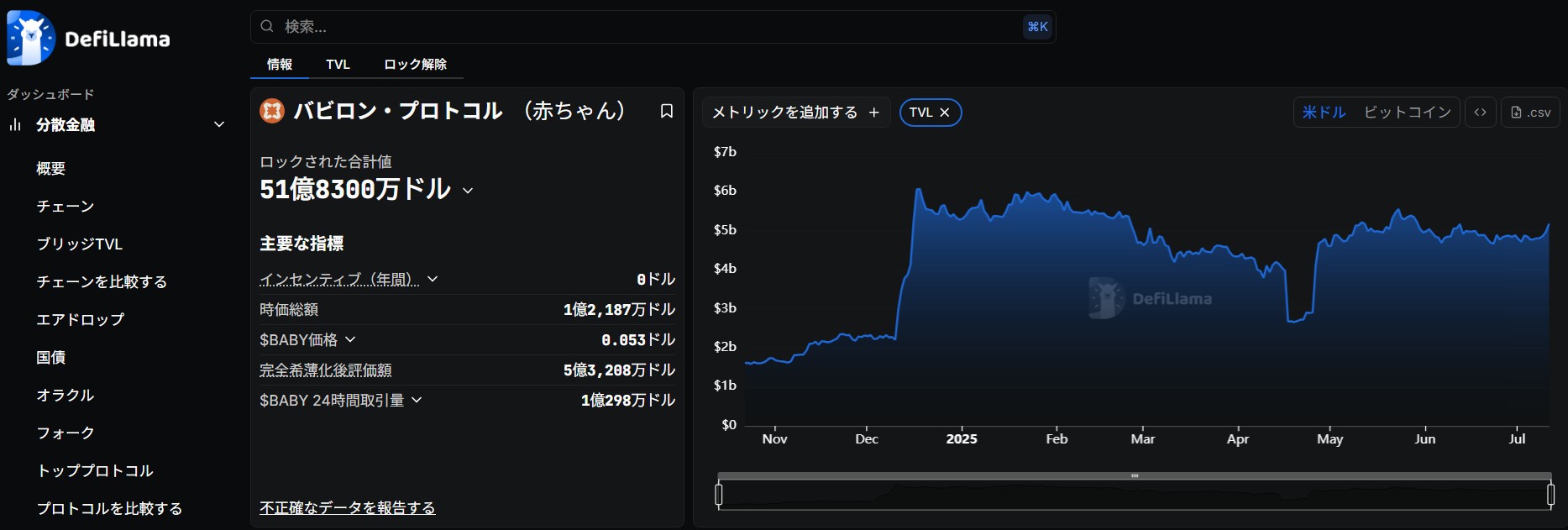This screenshot has height=530, width=1568.
Task: Click the $BABY price value 0.053ドル
Action: [638, 339]
